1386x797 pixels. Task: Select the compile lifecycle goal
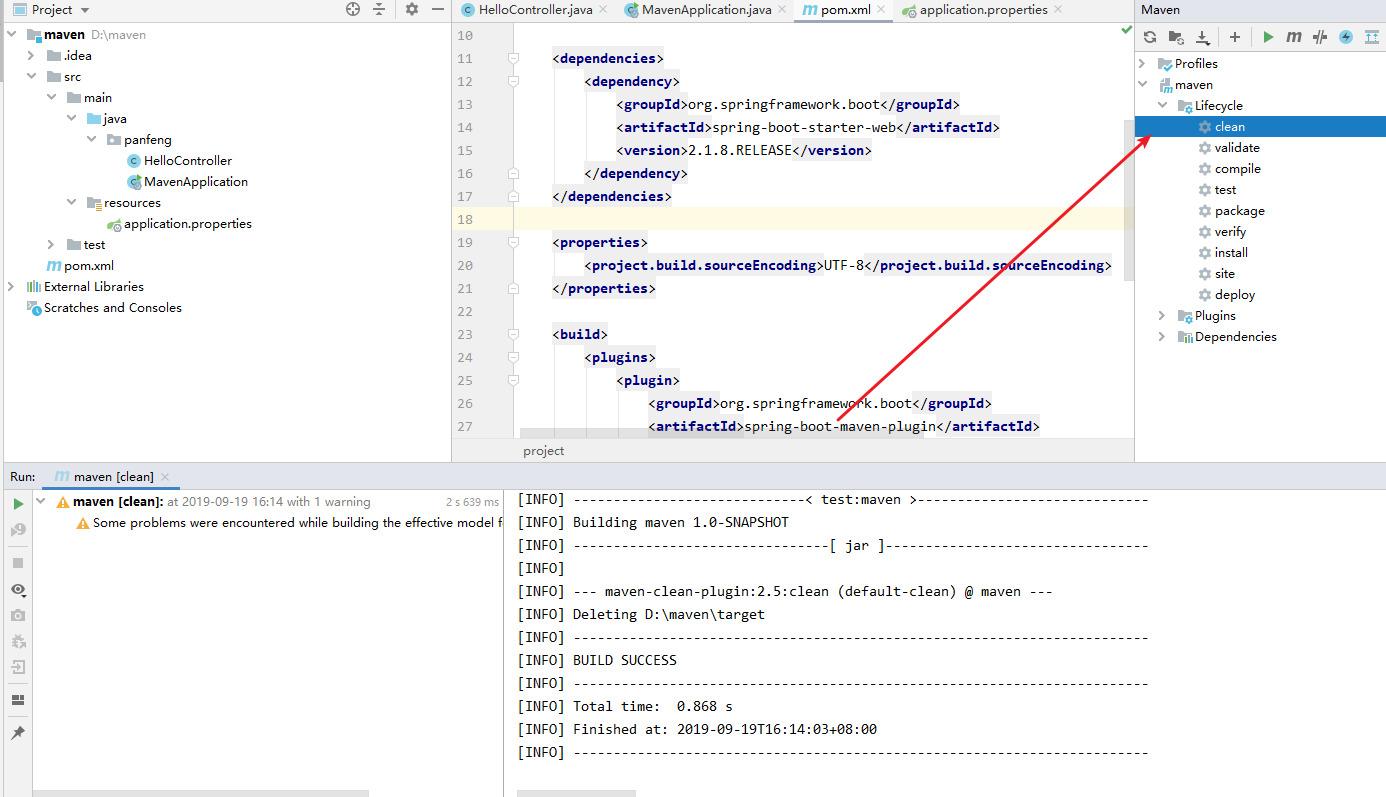[1237, 169]
